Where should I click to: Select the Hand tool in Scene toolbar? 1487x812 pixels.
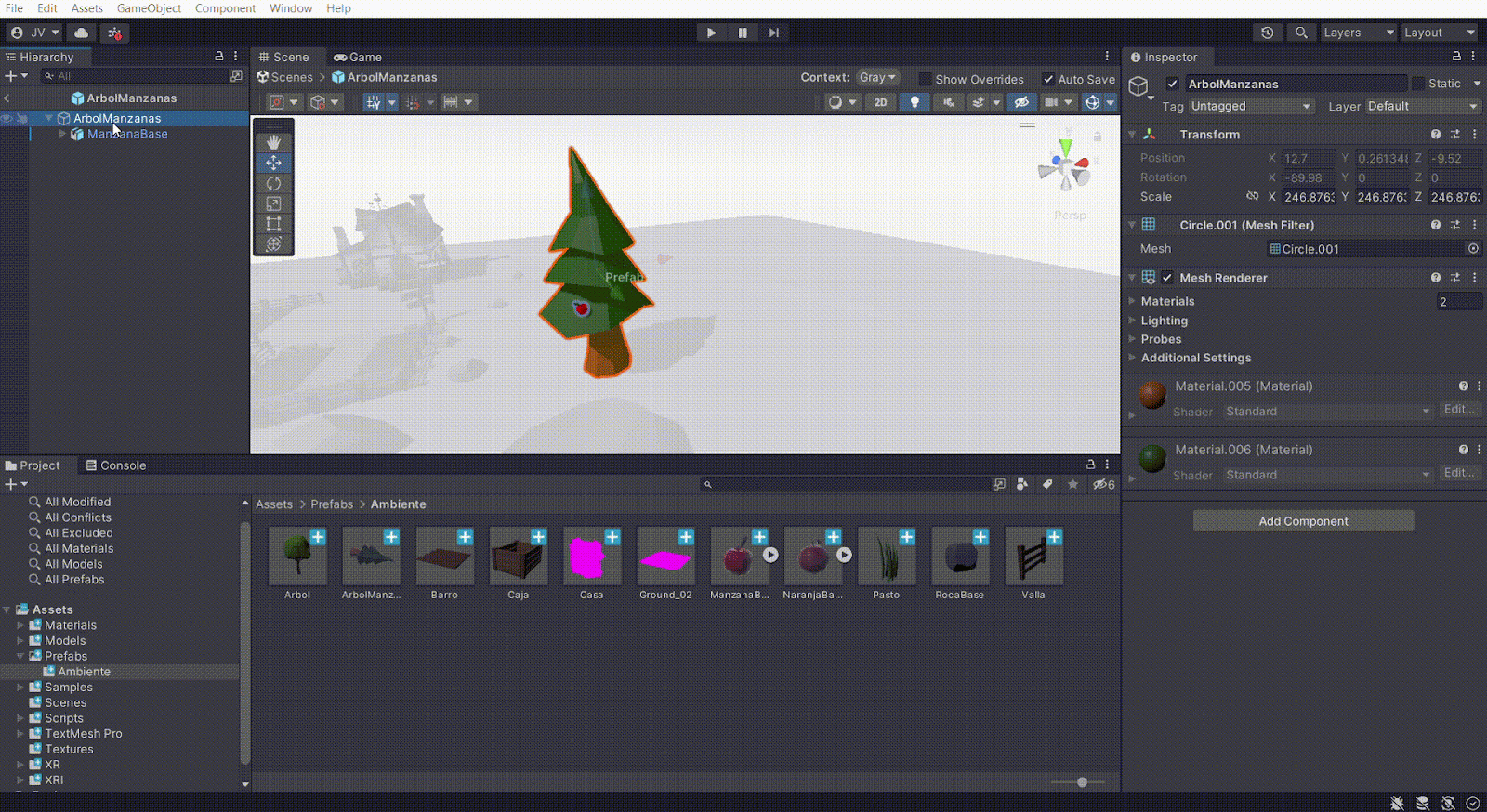tap(273, 142)
